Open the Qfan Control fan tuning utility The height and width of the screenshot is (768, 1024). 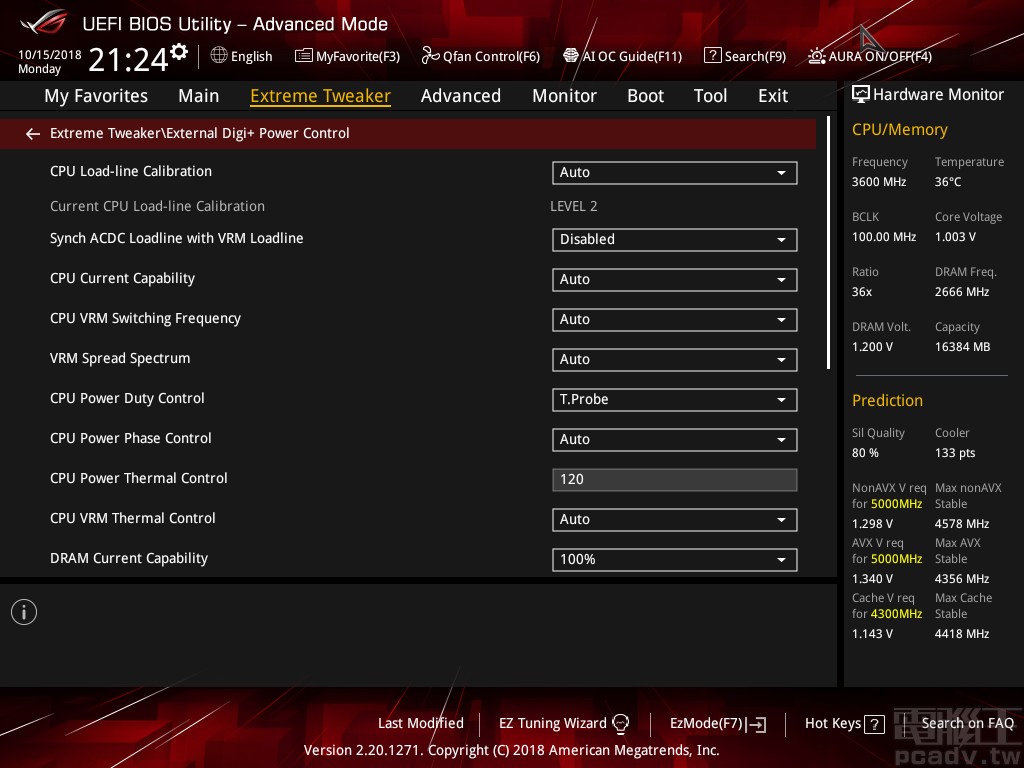[x=481, y=56]
